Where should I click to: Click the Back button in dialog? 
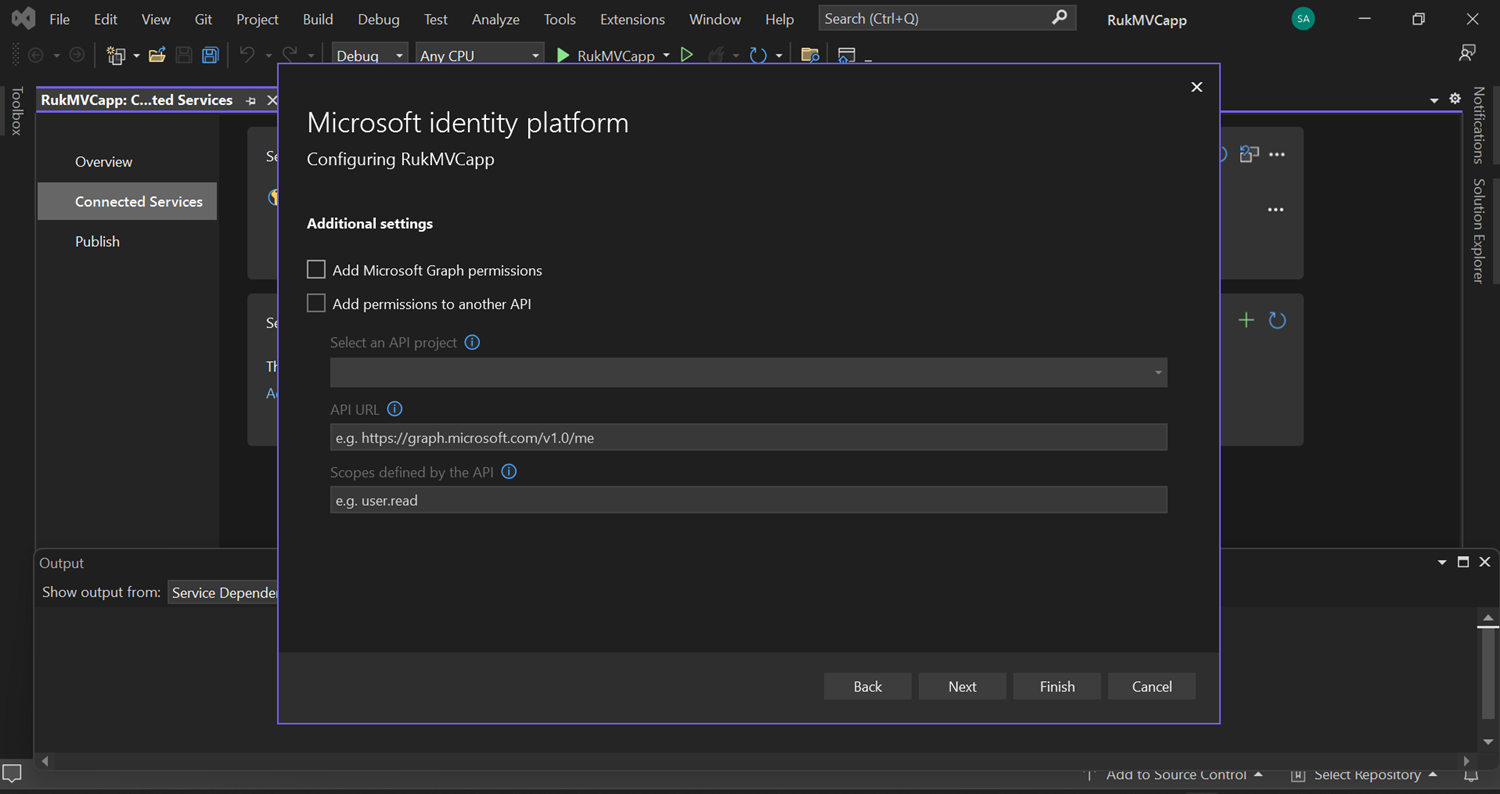tap(868, 686)
